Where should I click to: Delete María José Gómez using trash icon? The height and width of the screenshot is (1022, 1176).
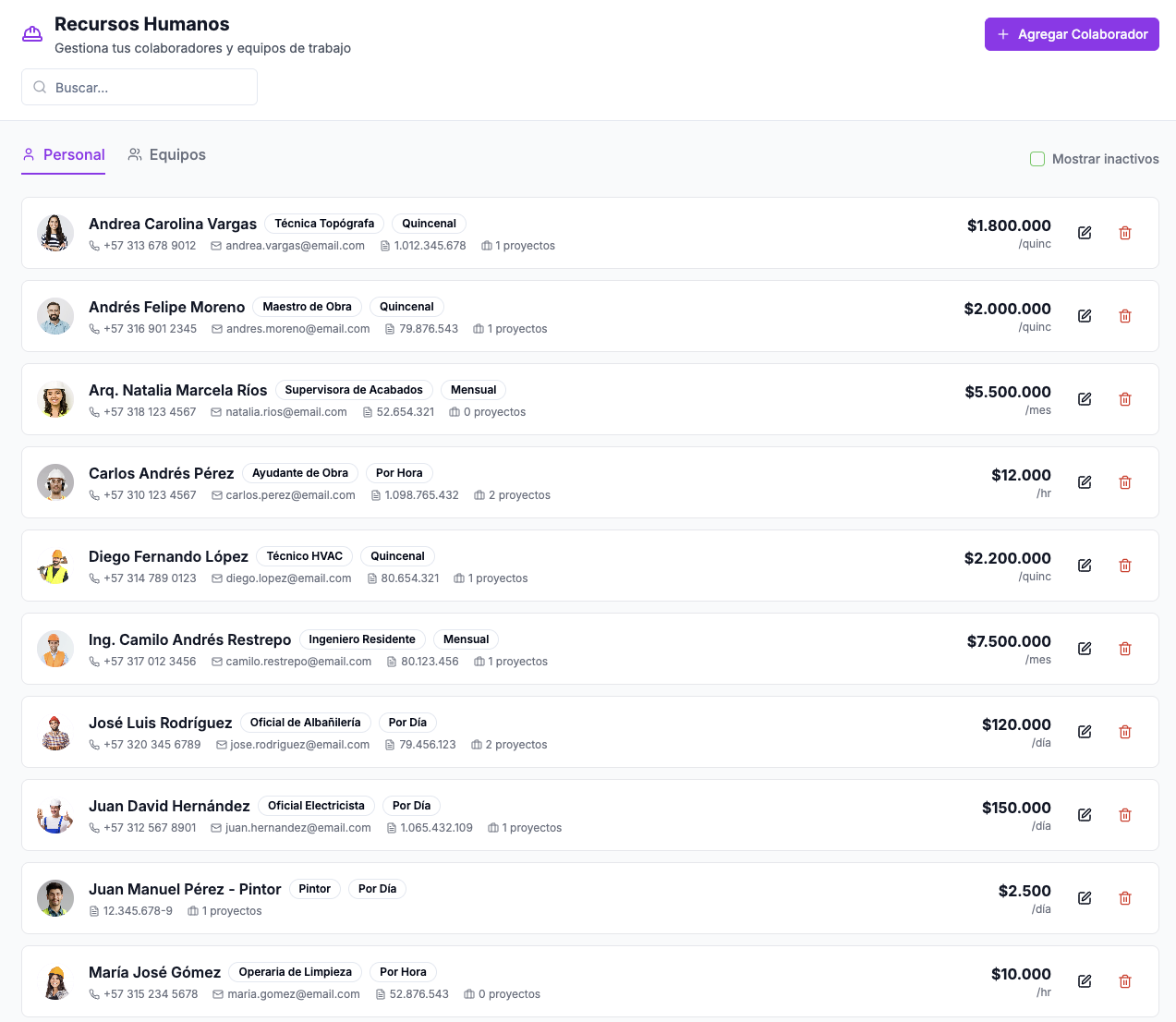coord(1125,981)
